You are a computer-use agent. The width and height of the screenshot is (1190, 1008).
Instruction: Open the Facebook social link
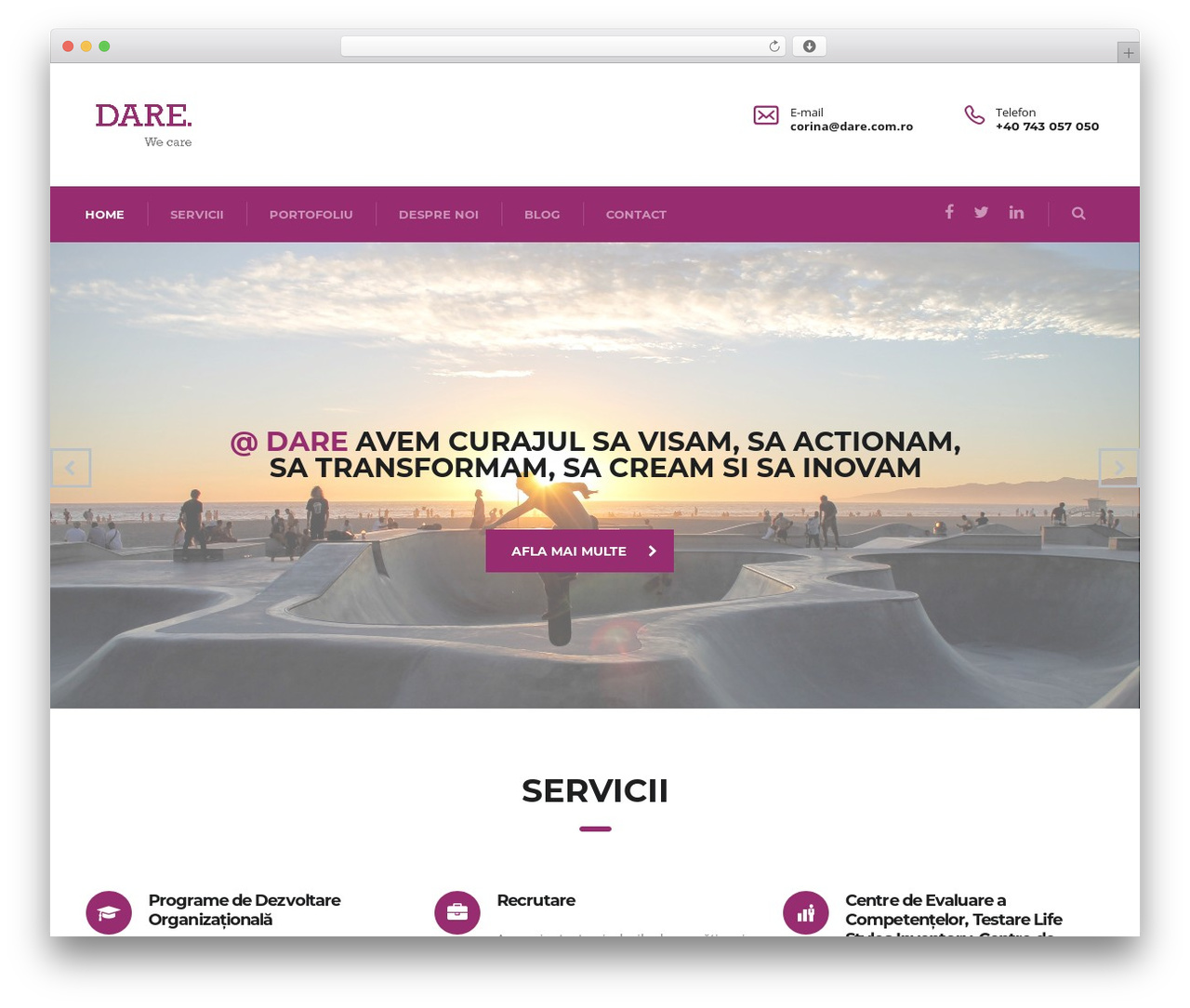949,212
